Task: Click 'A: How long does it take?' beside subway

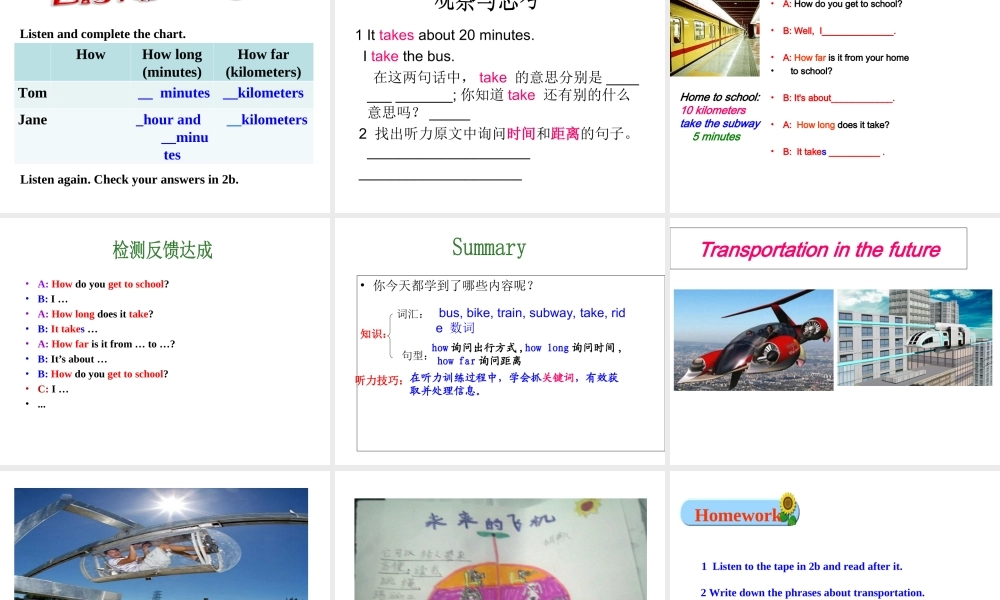Action: pyautogui.click(x=836, y=125)
